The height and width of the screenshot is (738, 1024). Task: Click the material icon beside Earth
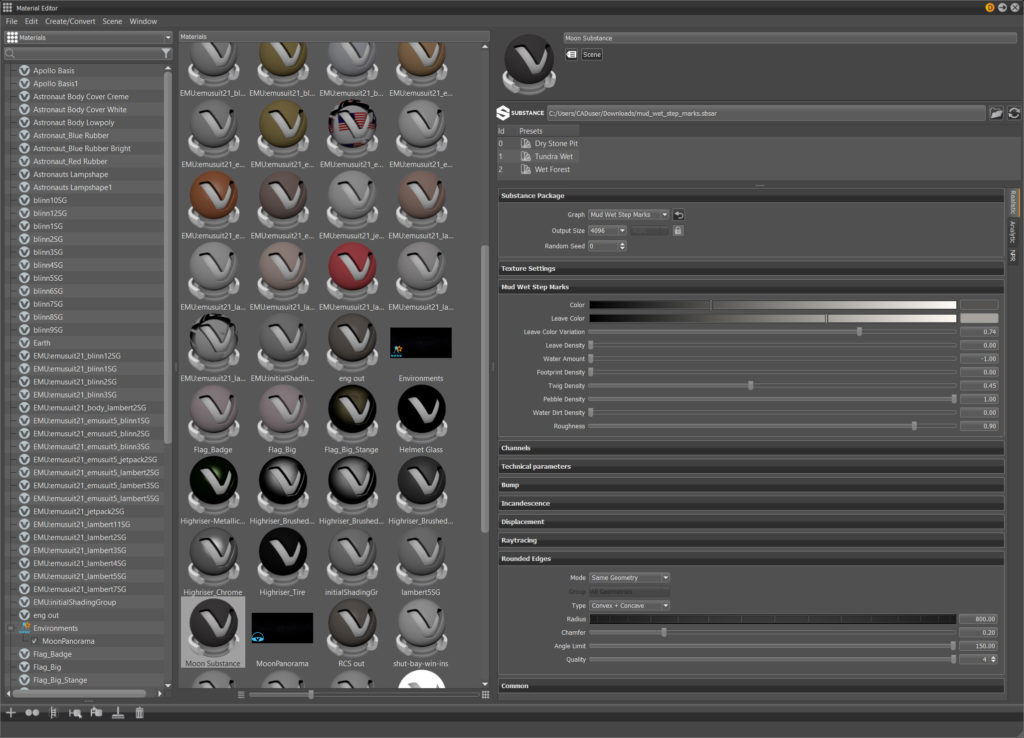[x=24, y=343]
